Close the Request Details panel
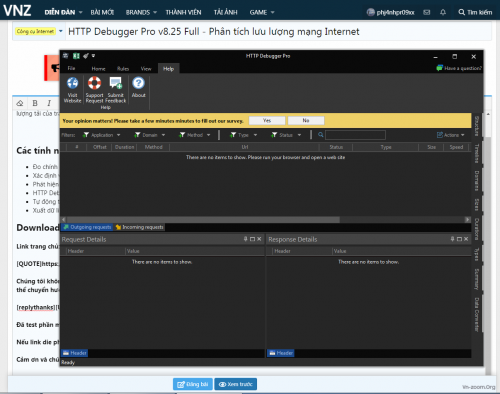500x394 pixels. (x=259, y=239)
